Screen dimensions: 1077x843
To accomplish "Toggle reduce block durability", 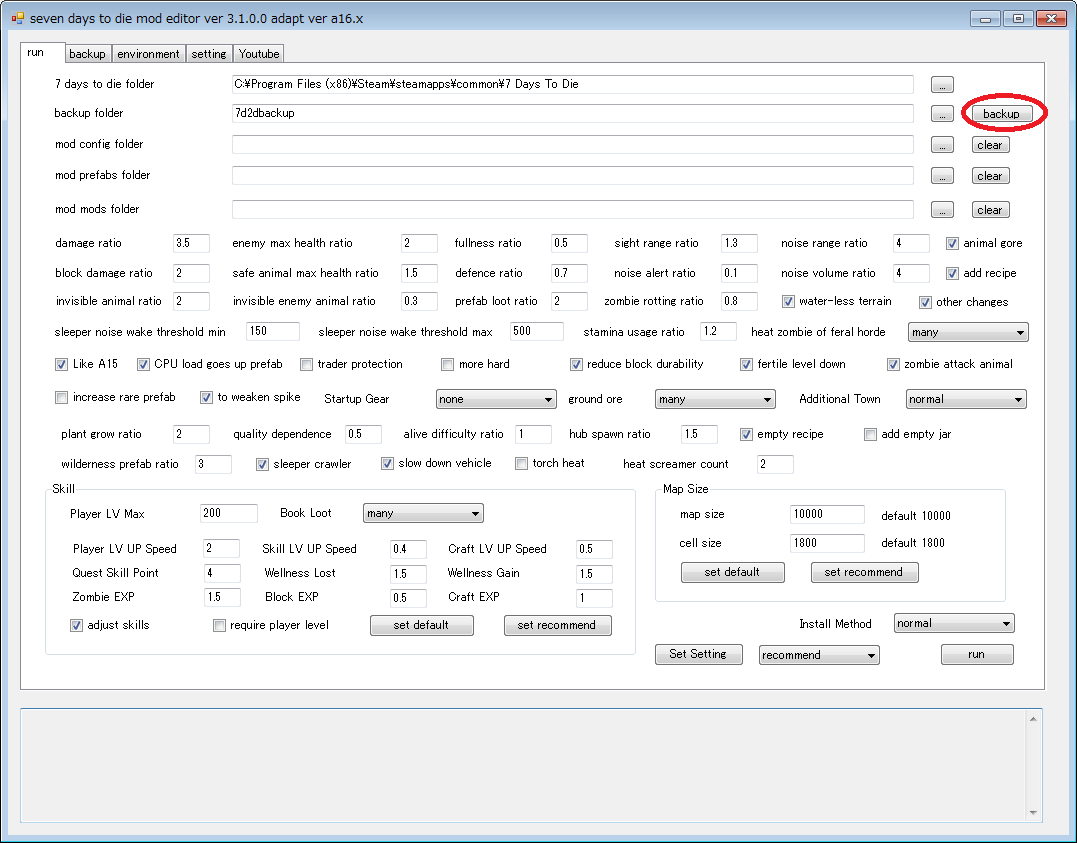I will tap(576, 364).
